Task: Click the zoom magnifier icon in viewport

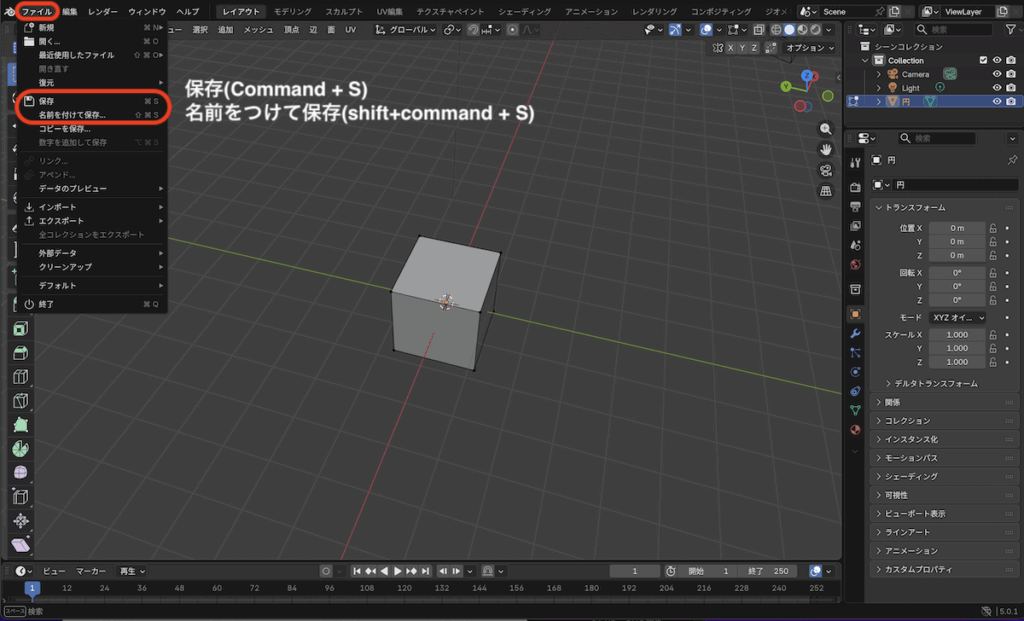Action: (826, 129)
